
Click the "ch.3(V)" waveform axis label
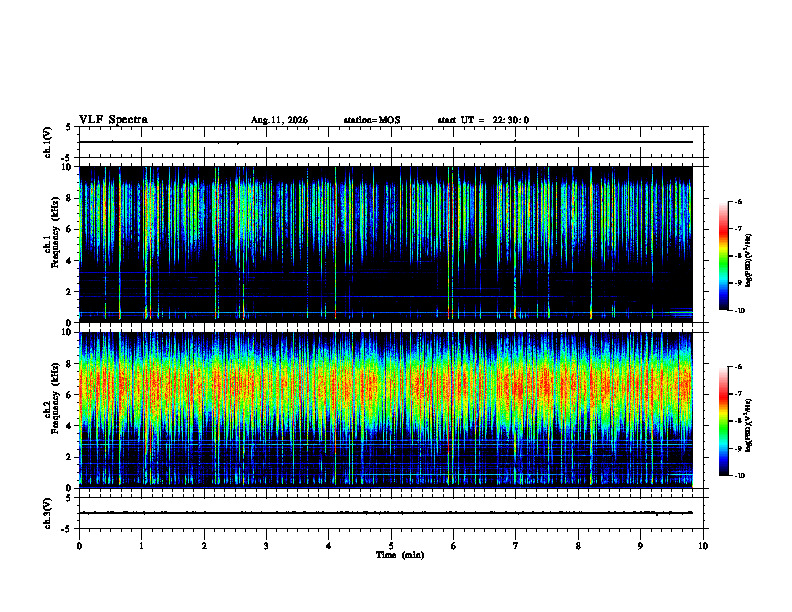click(47, 513)
